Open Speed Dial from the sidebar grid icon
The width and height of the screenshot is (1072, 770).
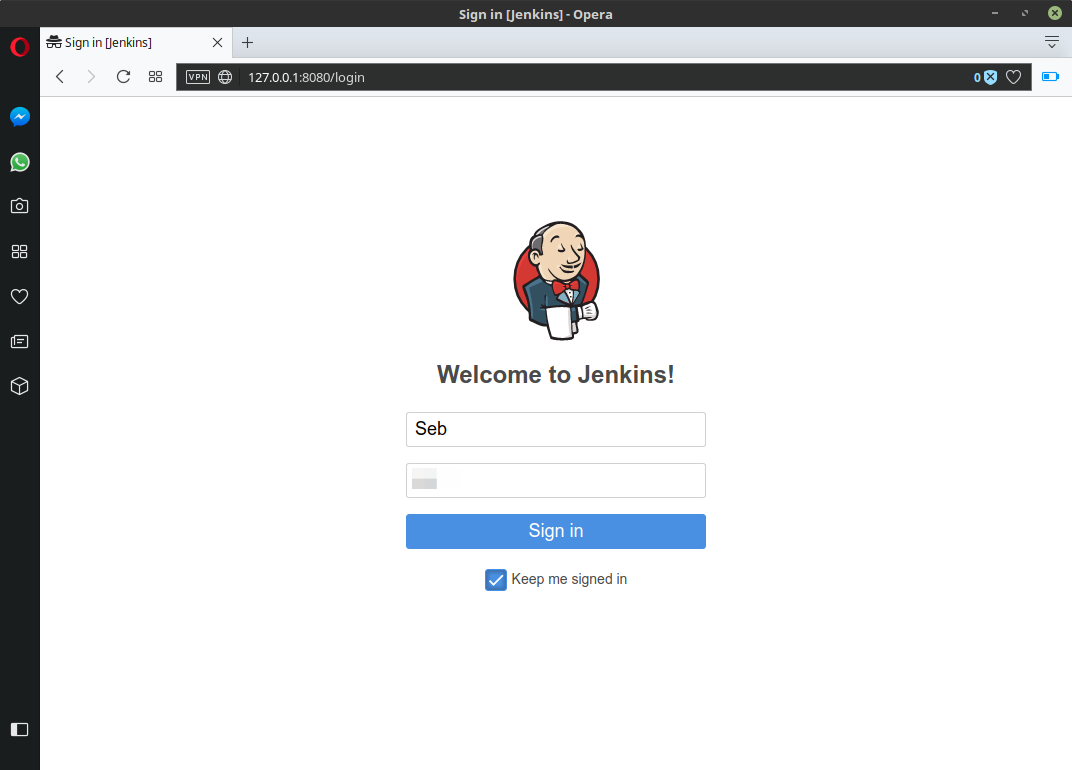20,251
